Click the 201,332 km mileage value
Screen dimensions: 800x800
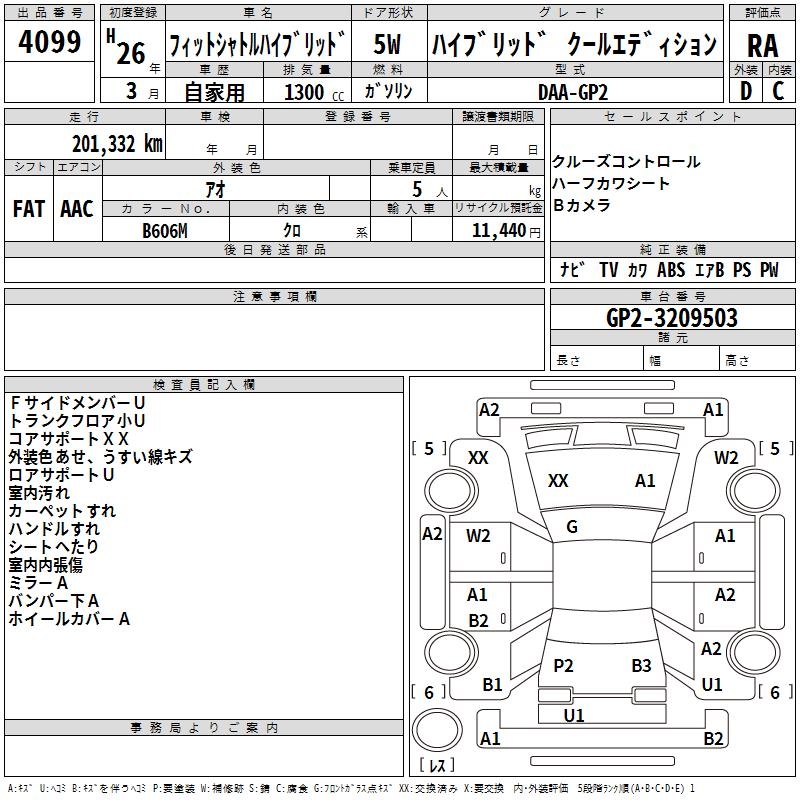pos(117,143)
